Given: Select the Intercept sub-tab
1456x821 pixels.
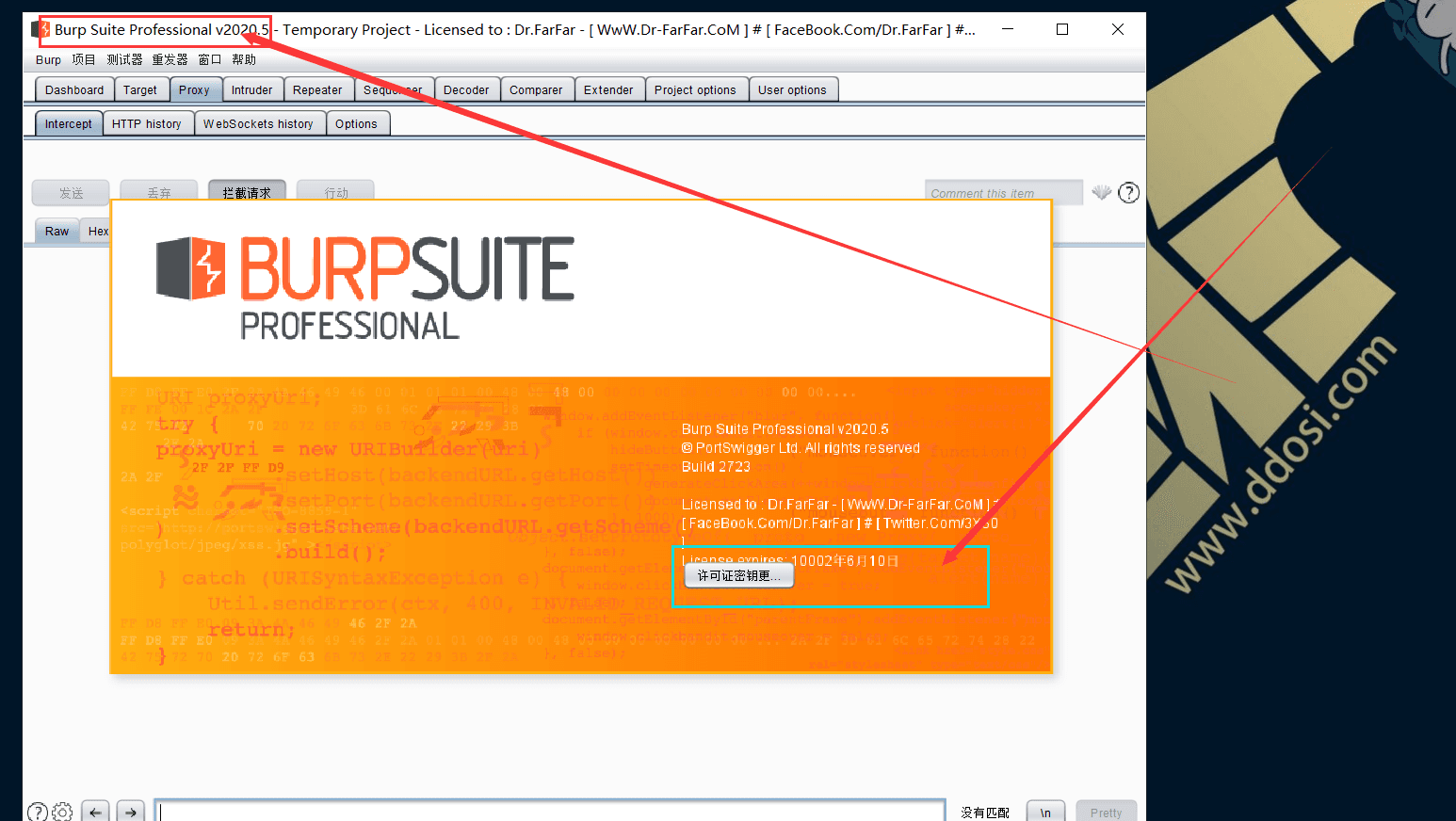Looking at the screenshot, I should (x=69, y=124).
